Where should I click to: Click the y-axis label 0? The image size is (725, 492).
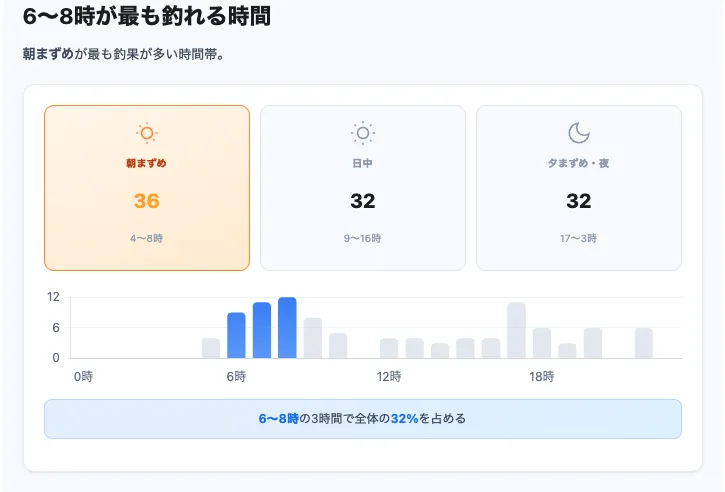(x=56, y=357)
